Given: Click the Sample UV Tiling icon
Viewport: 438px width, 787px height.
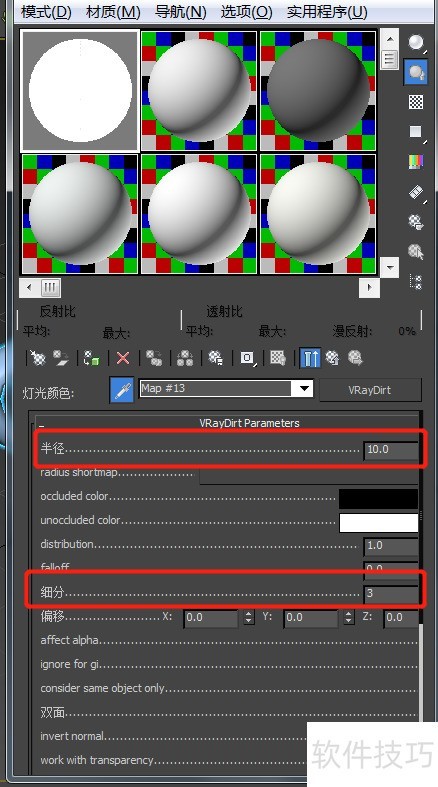Looking at the screenshot, I should point(416,132).
